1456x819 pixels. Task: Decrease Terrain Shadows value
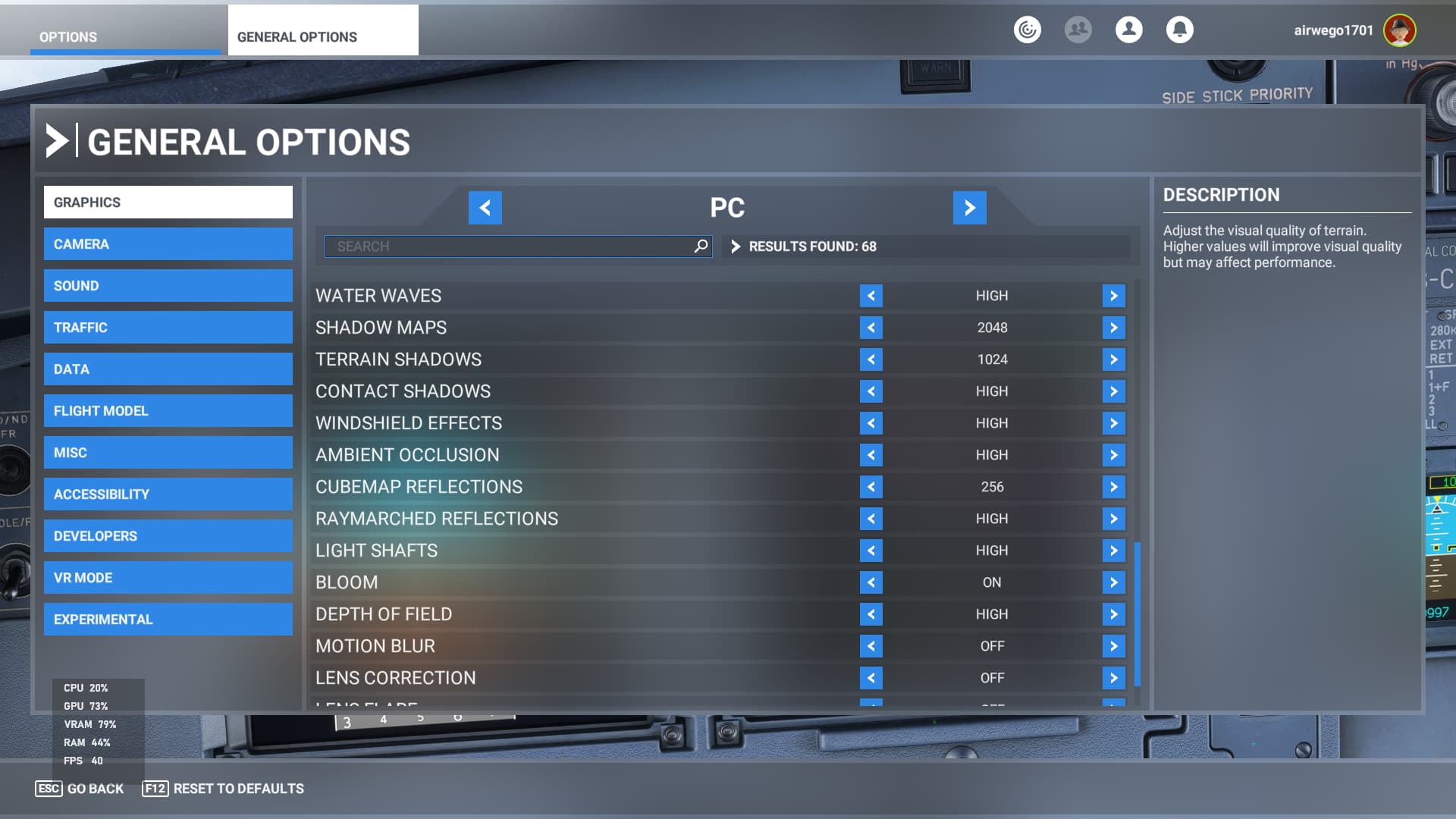[871, 359]
